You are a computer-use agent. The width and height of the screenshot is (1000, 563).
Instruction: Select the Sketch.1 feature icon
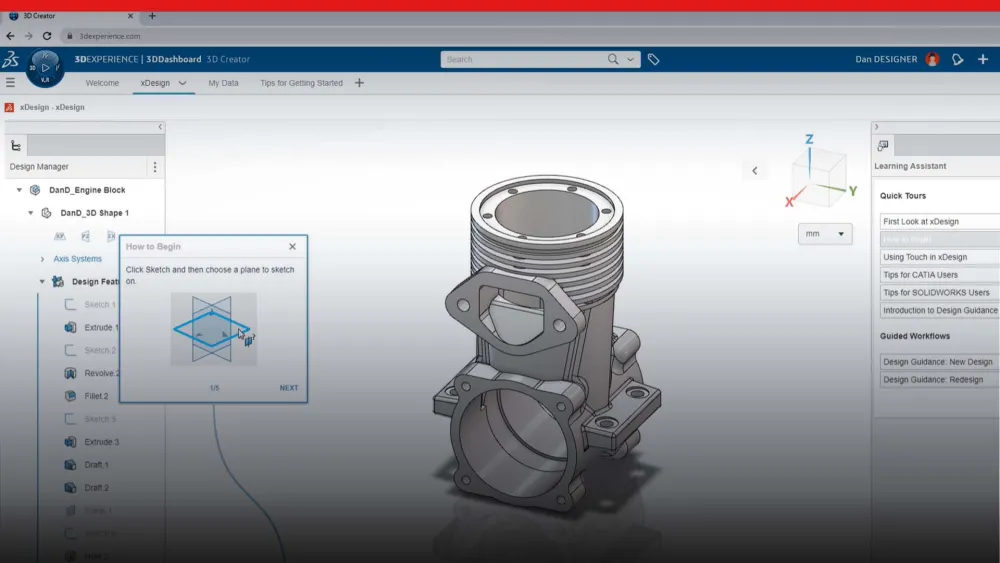[70, 305]
